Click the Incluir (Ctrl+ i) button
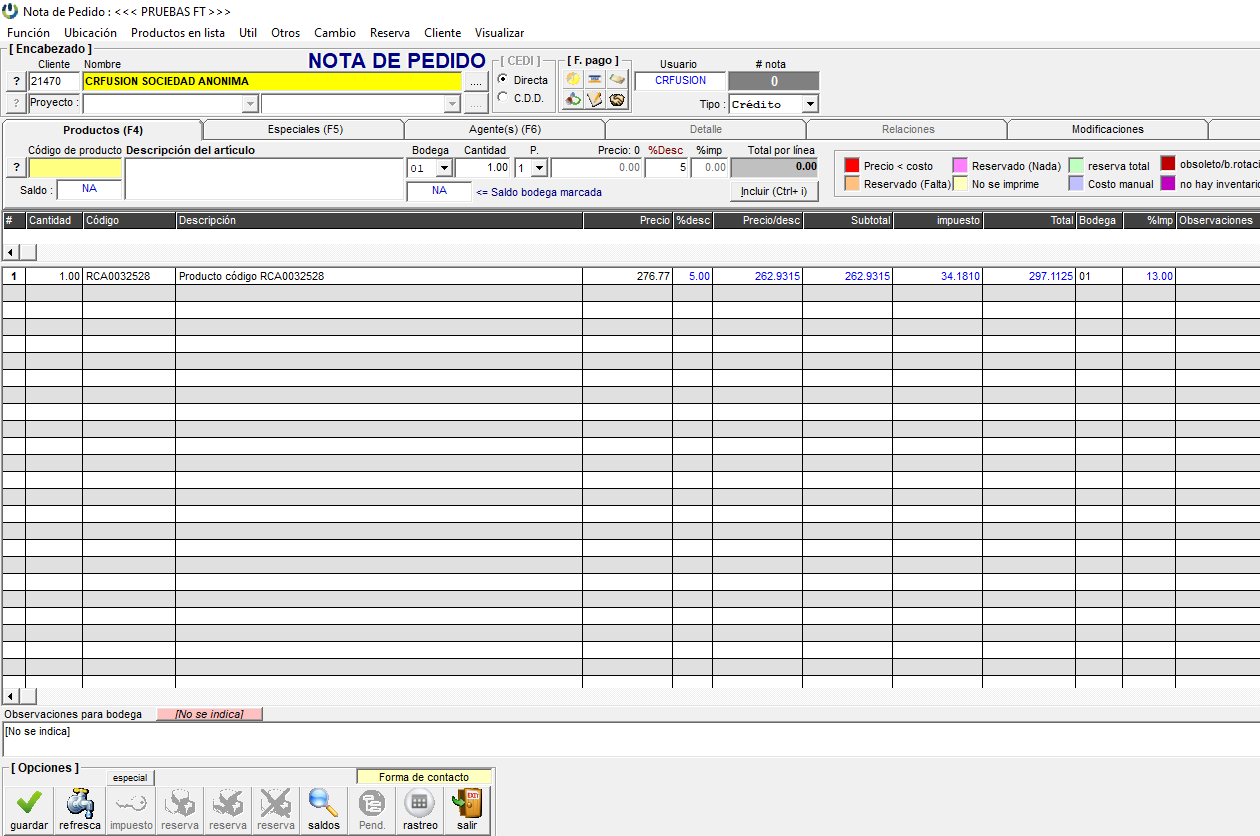The width and height of the screenshot is (1260, 836). (x=774, y=191)
